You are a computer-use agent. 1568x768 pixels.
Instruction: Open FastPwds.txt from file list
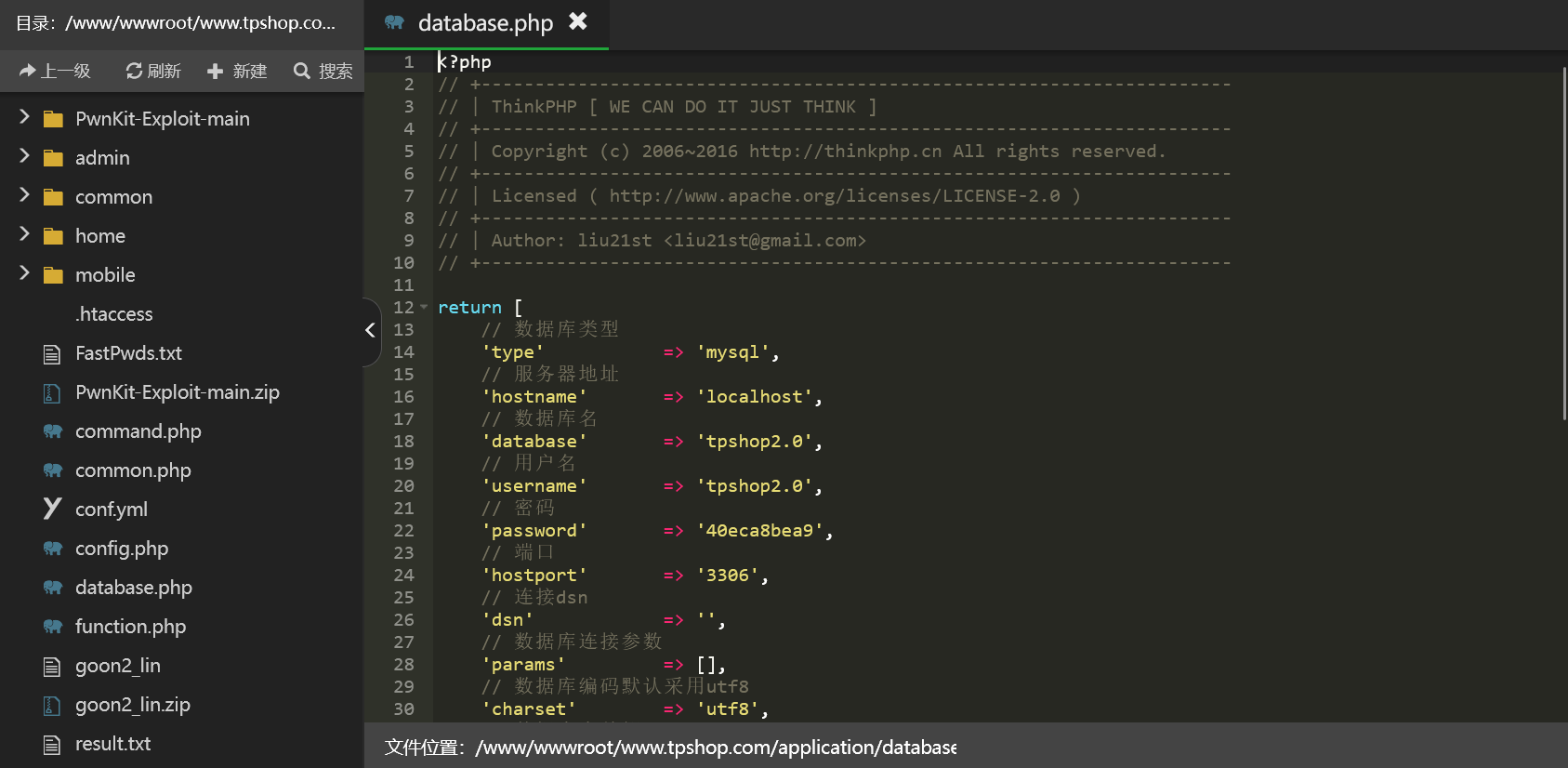click(x=128, y=353)
